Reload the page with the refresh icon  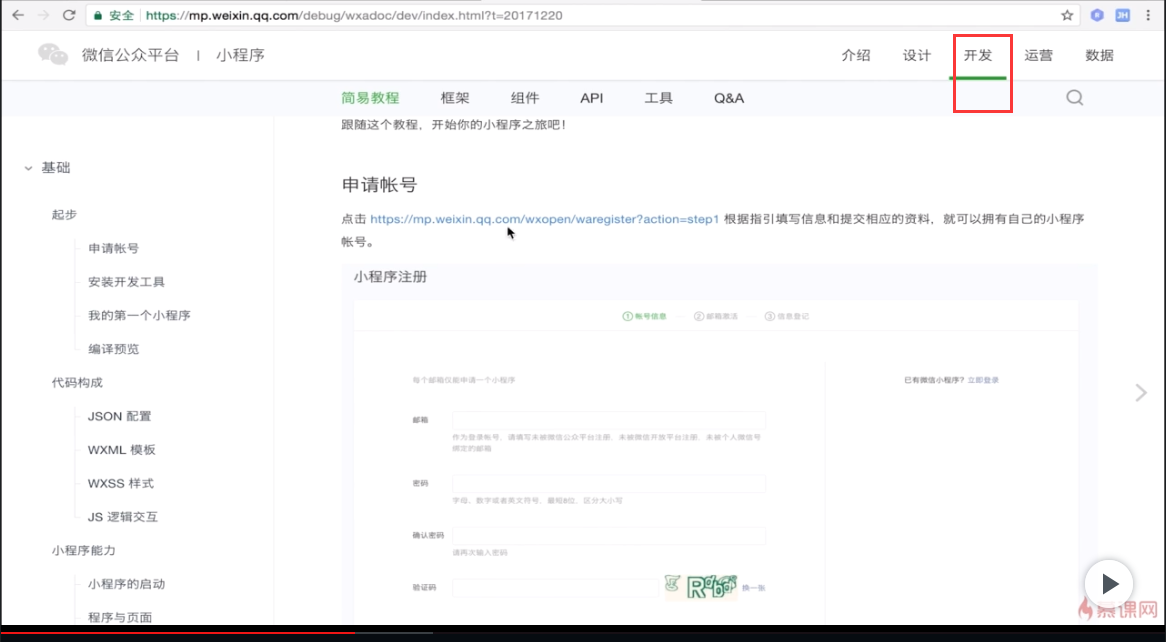coord(68,15)
